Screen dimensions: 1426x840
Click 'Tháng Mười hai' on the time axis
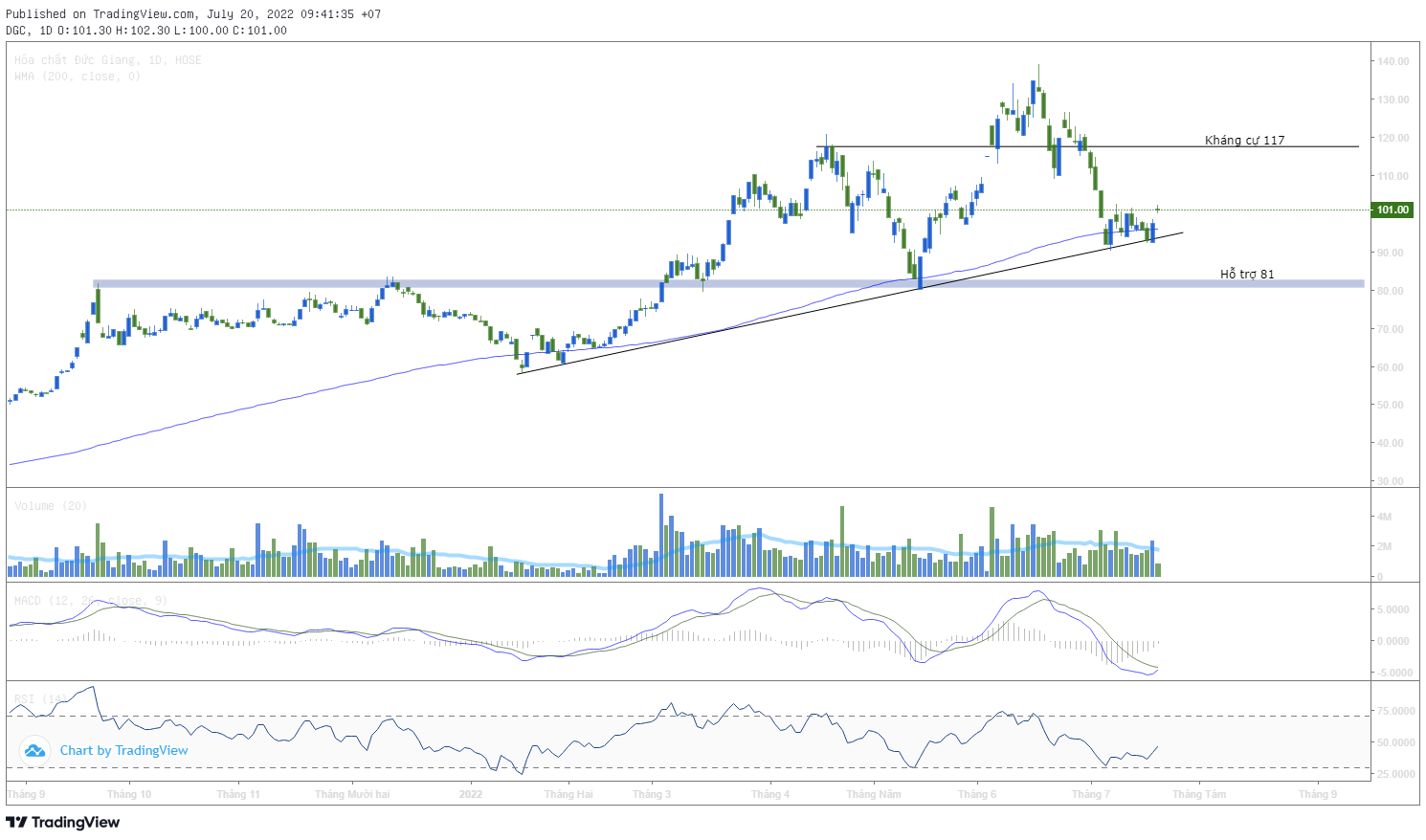click(x=352, y=794)
